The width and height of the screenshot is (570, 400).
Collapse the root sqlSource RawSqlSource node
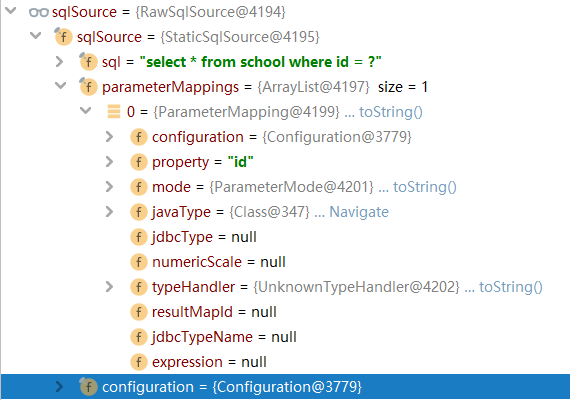point(11,11)
